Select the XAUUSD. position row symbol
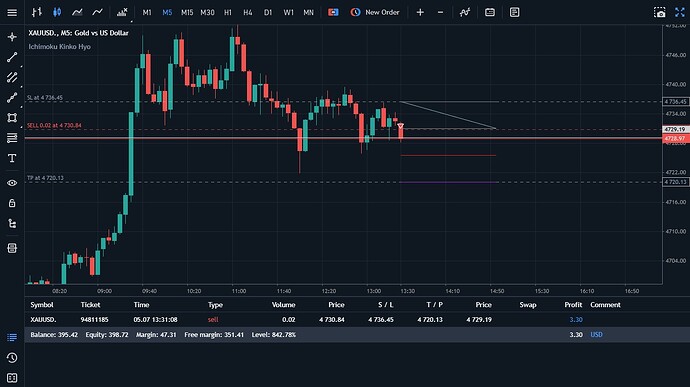This screenshot has height=387, width=690. [43, 320]
